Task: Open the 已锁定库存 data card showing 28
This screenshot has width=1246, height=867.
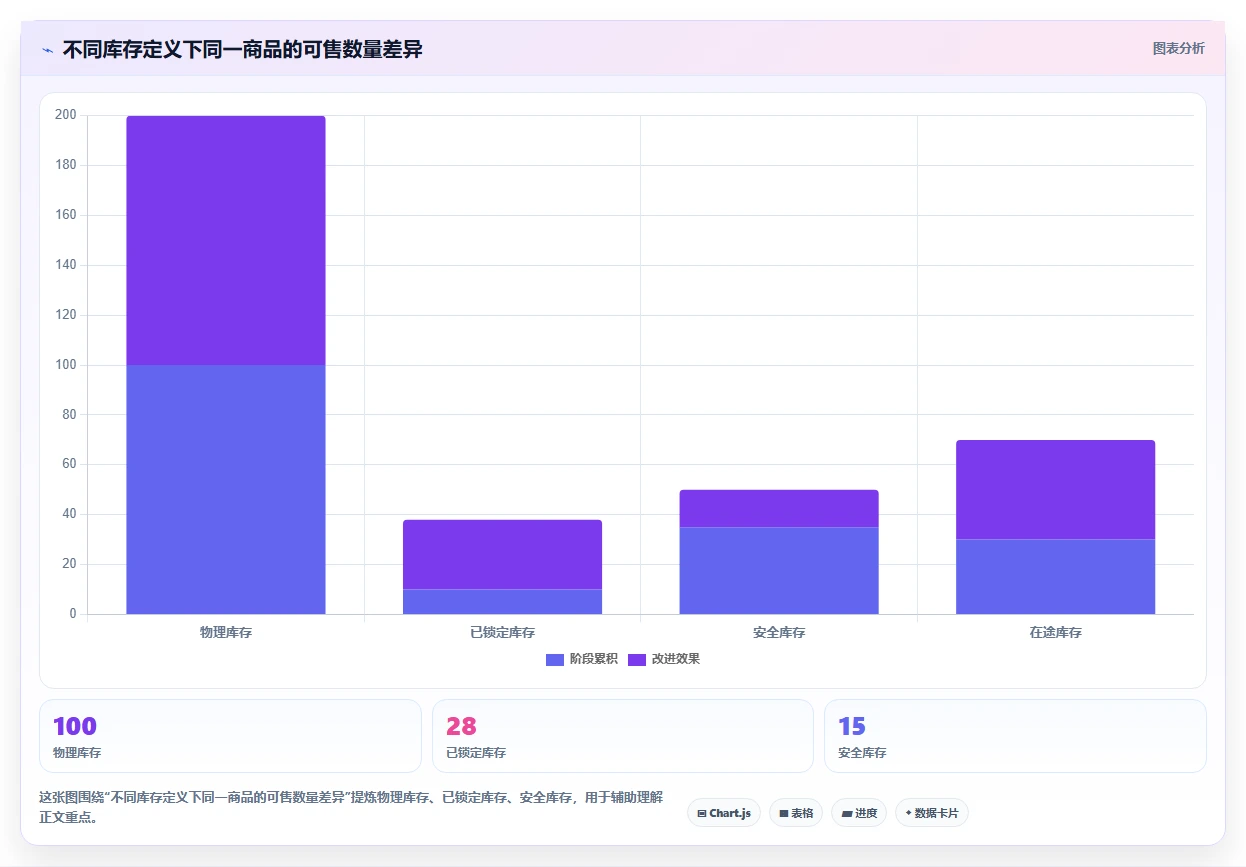Action: (x=623, y=736)
